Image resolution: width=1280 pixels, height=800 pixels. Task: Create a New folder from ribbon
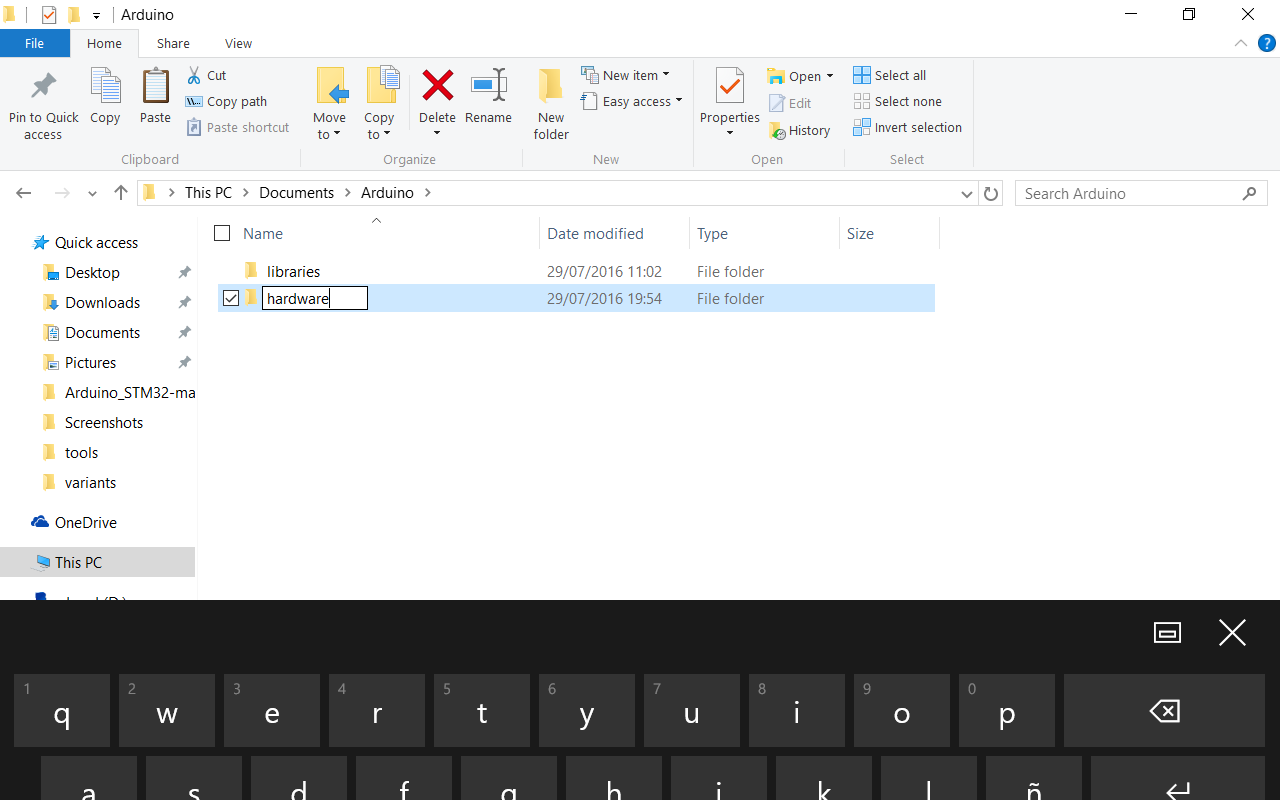[x=551, y=103]
